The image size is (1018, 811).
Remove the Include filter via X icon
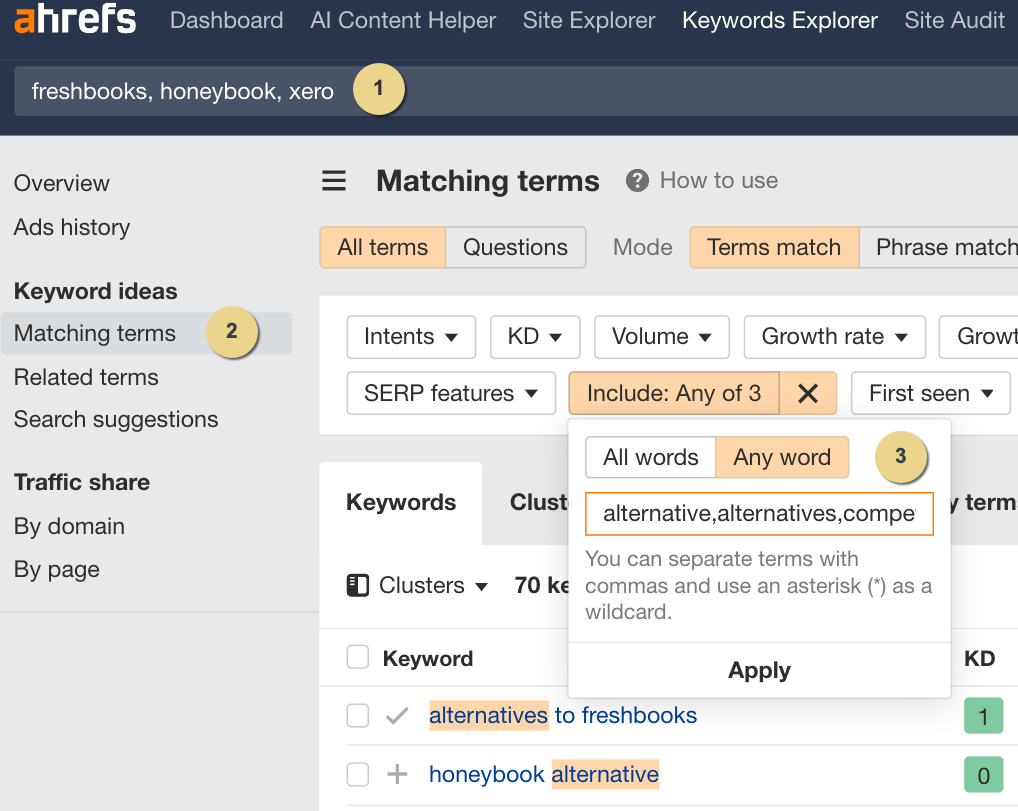click(808, 393)
